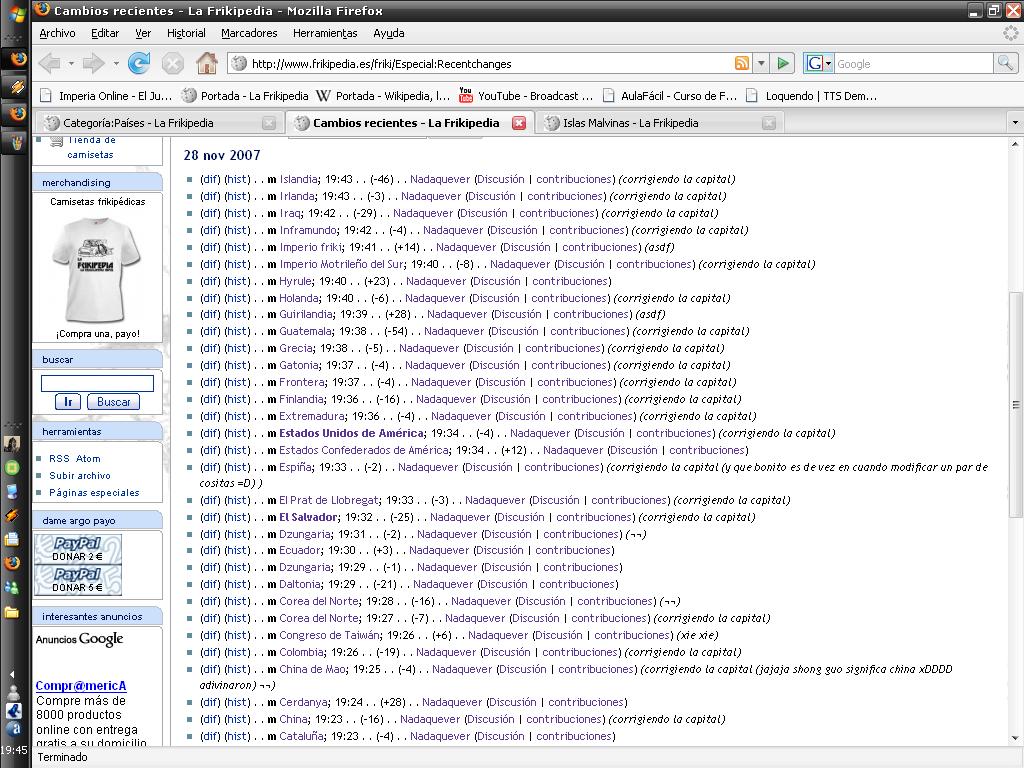Open the Marcadores menu

pos(249,33)
